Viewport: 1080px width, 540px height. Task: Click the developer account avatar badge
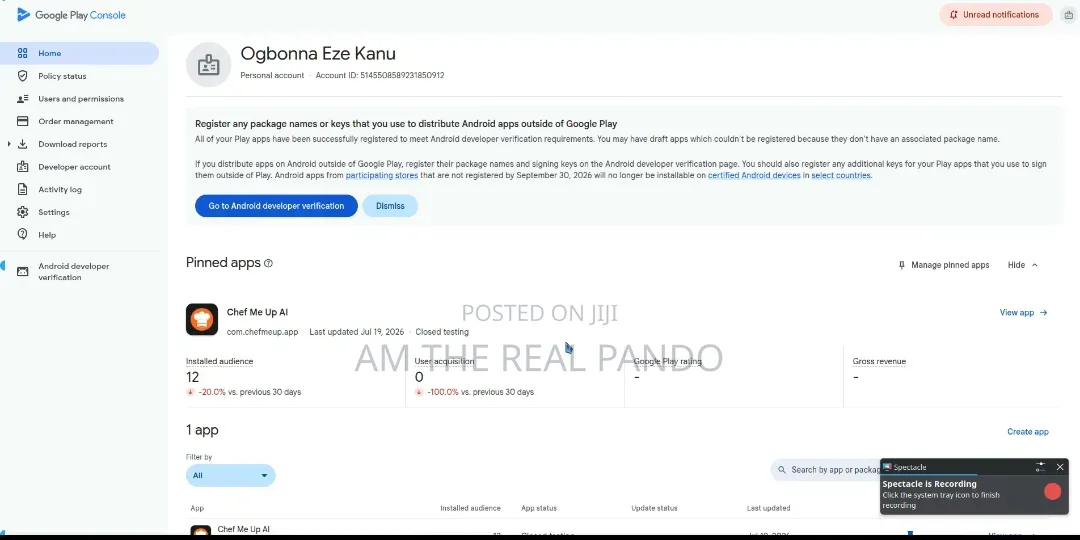tap(209, 65)
